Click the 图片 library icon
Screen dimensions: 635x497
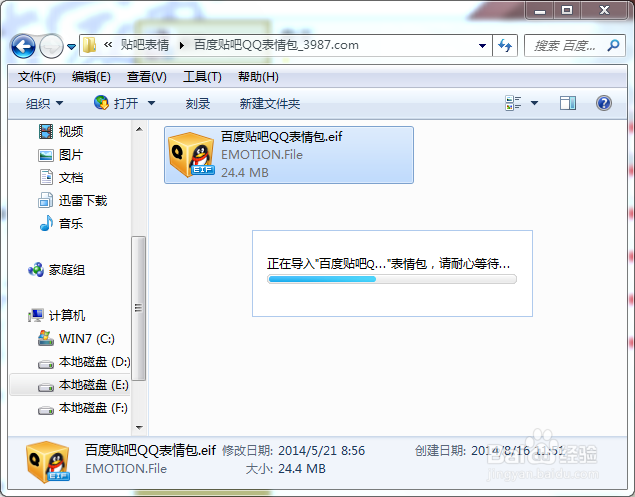pos(46,155)
